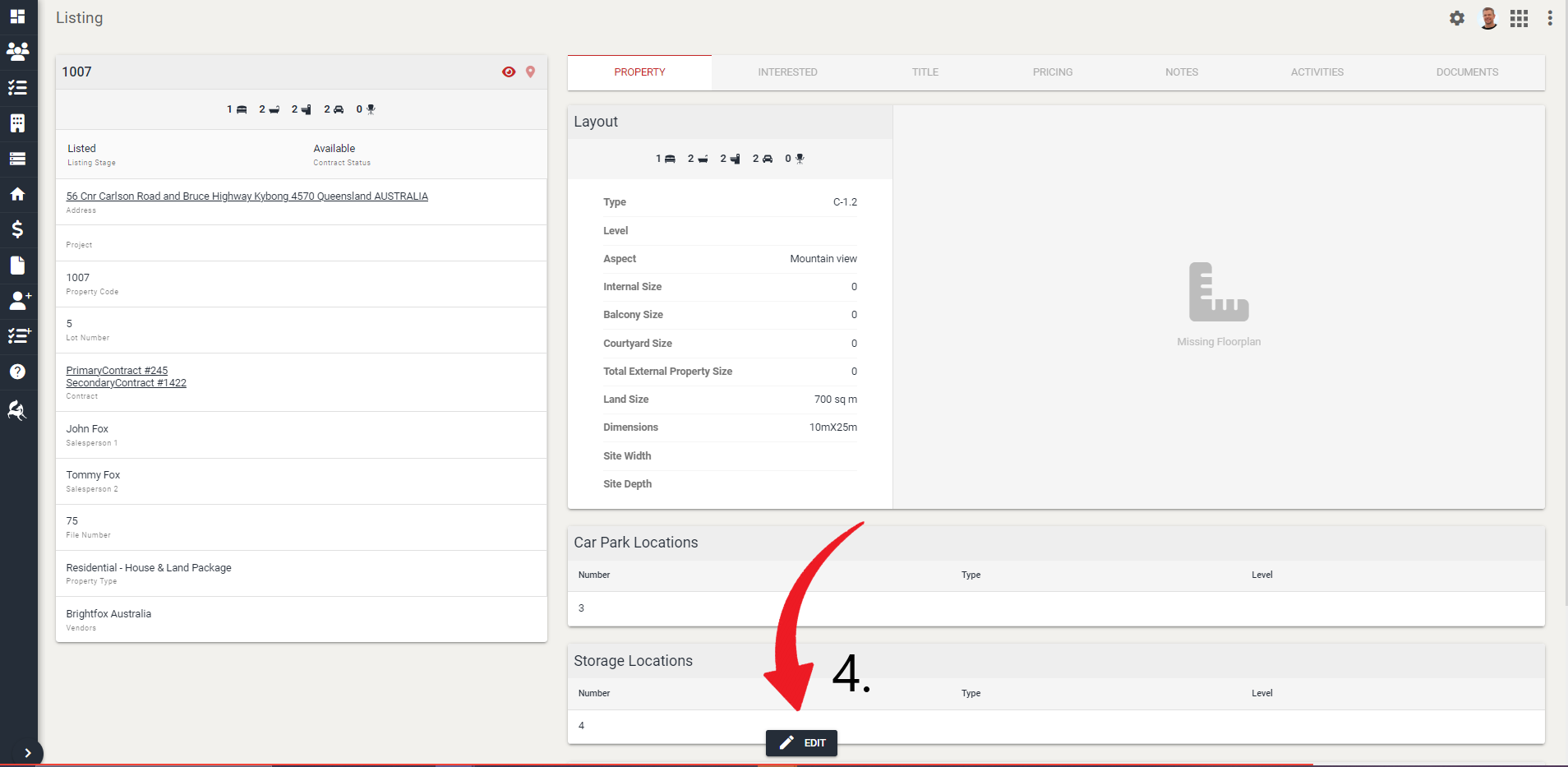This screenshot has width=1568, height=767.
Task: Open the settings gear icon
Action: tap(1457, 17)
